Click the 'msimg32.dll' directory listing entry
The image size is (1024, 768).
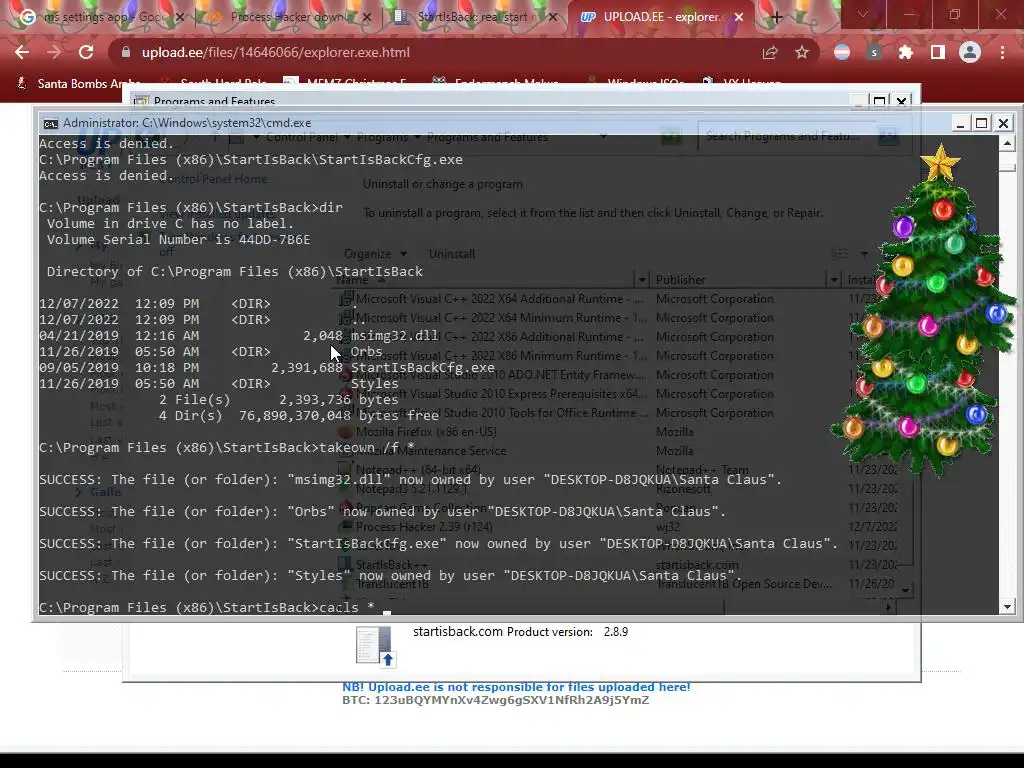pyautogui.click(x=394, y=336)
